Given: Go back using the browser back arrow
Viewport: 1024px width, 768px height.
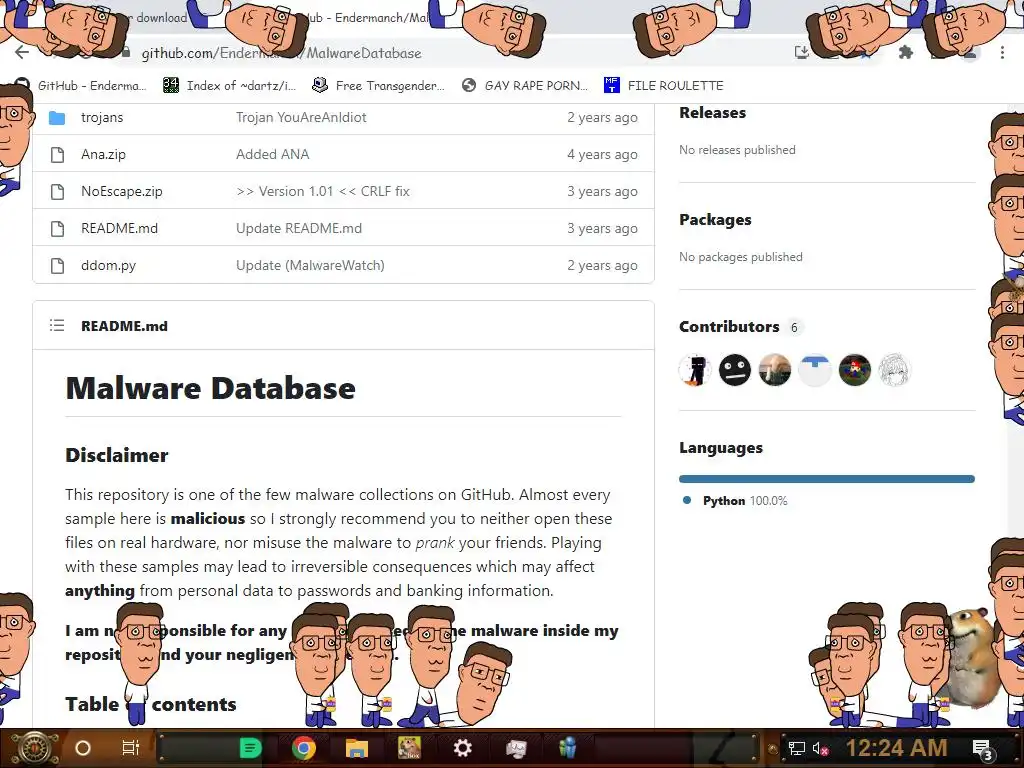Looking at the screenshot, I should [22, 52].
